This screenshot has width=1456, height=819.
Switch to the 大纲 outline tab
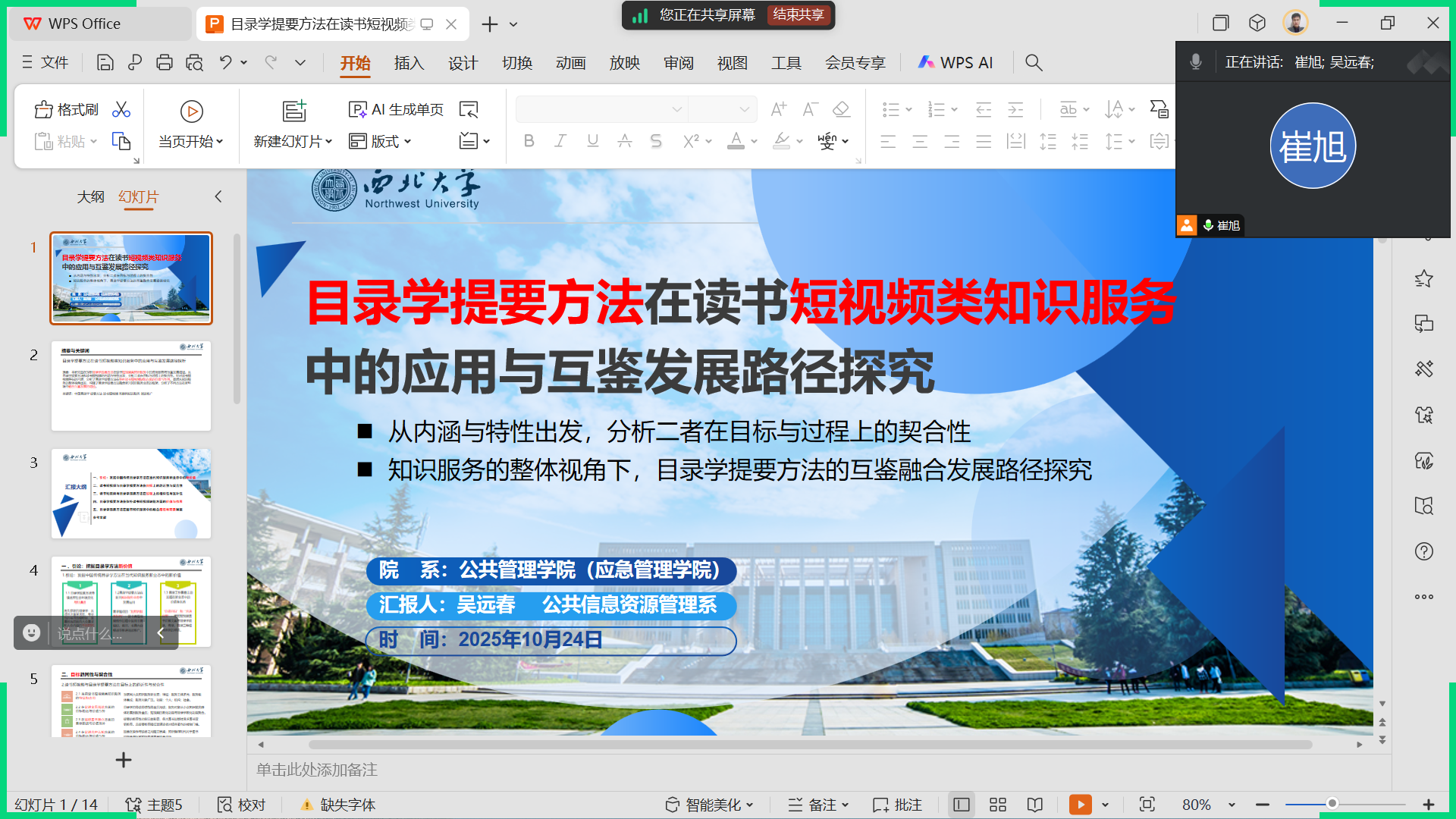click(90, 197)
